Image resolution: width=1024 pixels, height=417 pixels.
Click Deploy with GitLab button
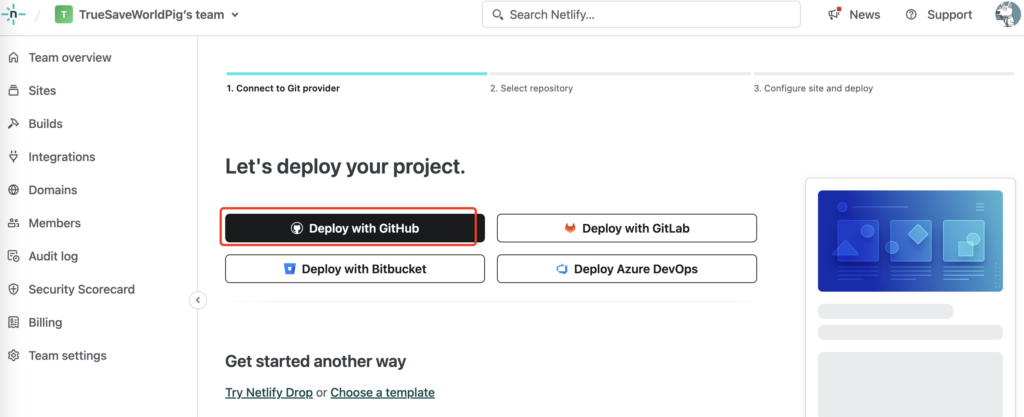pyautogui.click(x=626, y=228)
